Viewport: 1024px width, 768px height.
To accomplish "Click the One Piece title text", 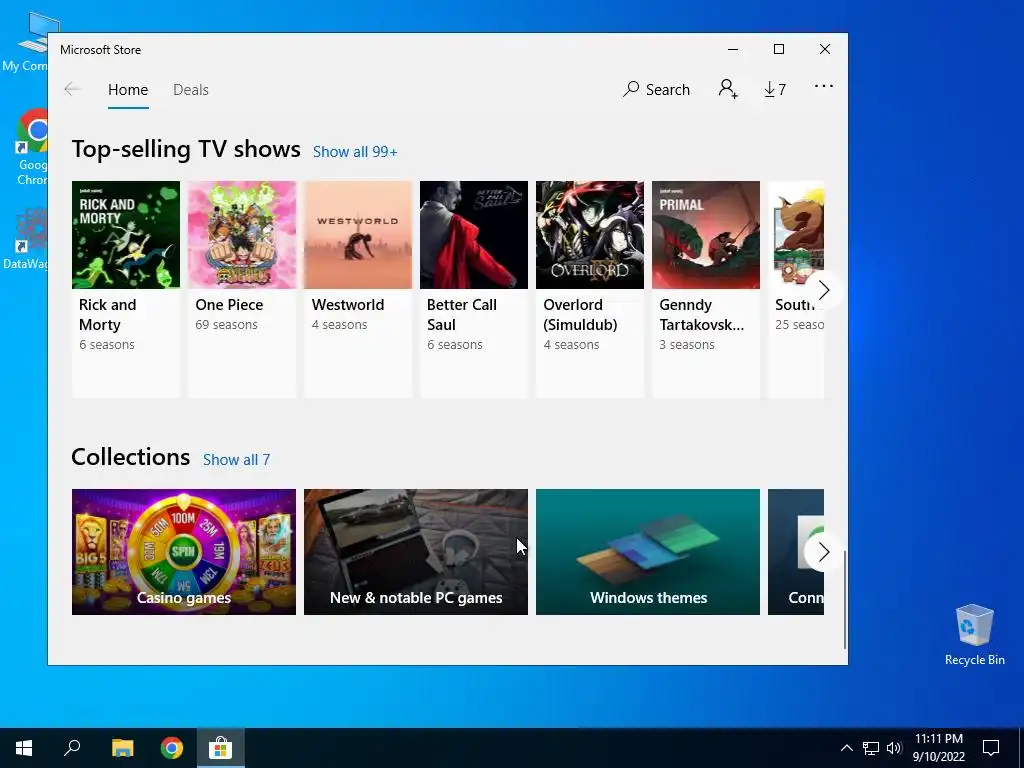I will 229,305.
